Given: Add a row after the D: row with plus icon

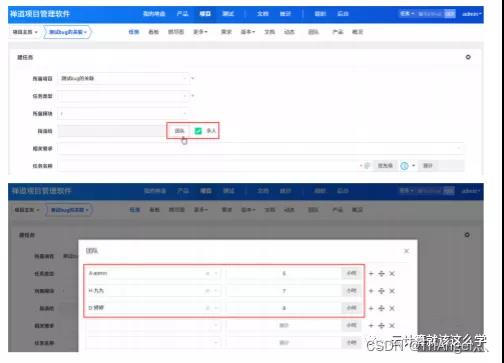Looking at the screenshot, I should [371, 309].
